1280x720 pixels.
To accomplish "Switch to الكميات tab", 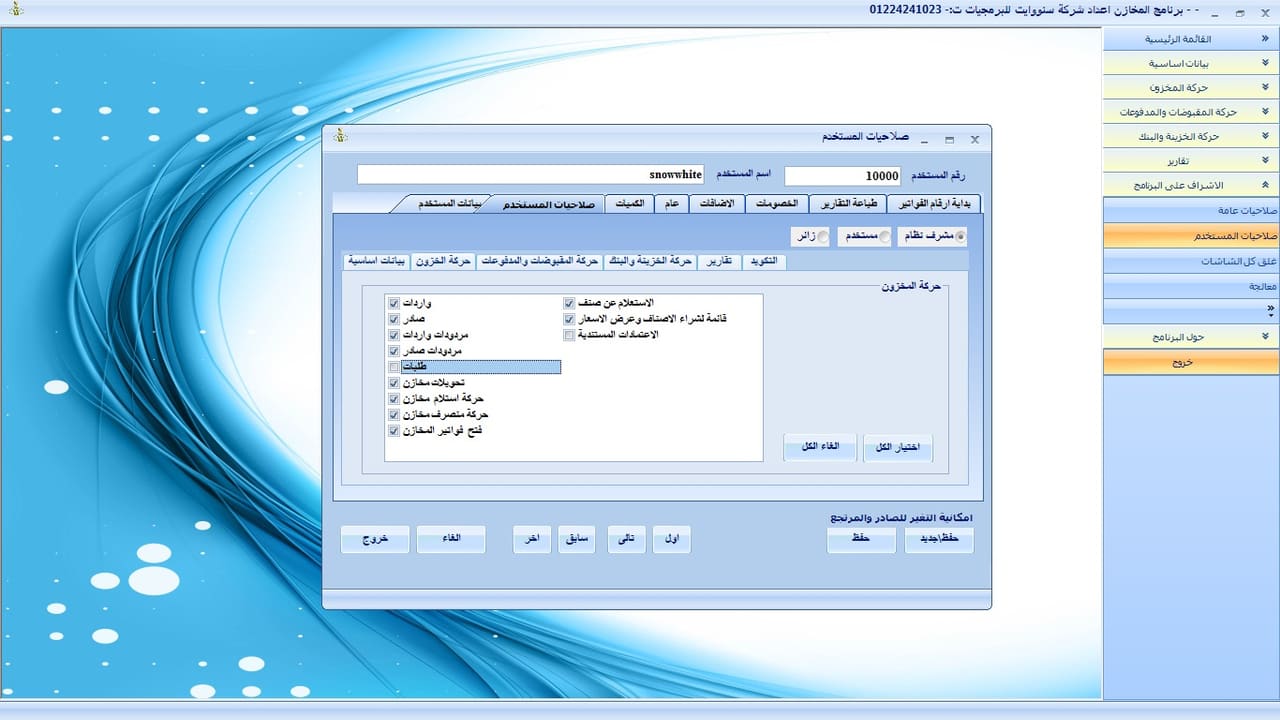I will pos(630,204).
